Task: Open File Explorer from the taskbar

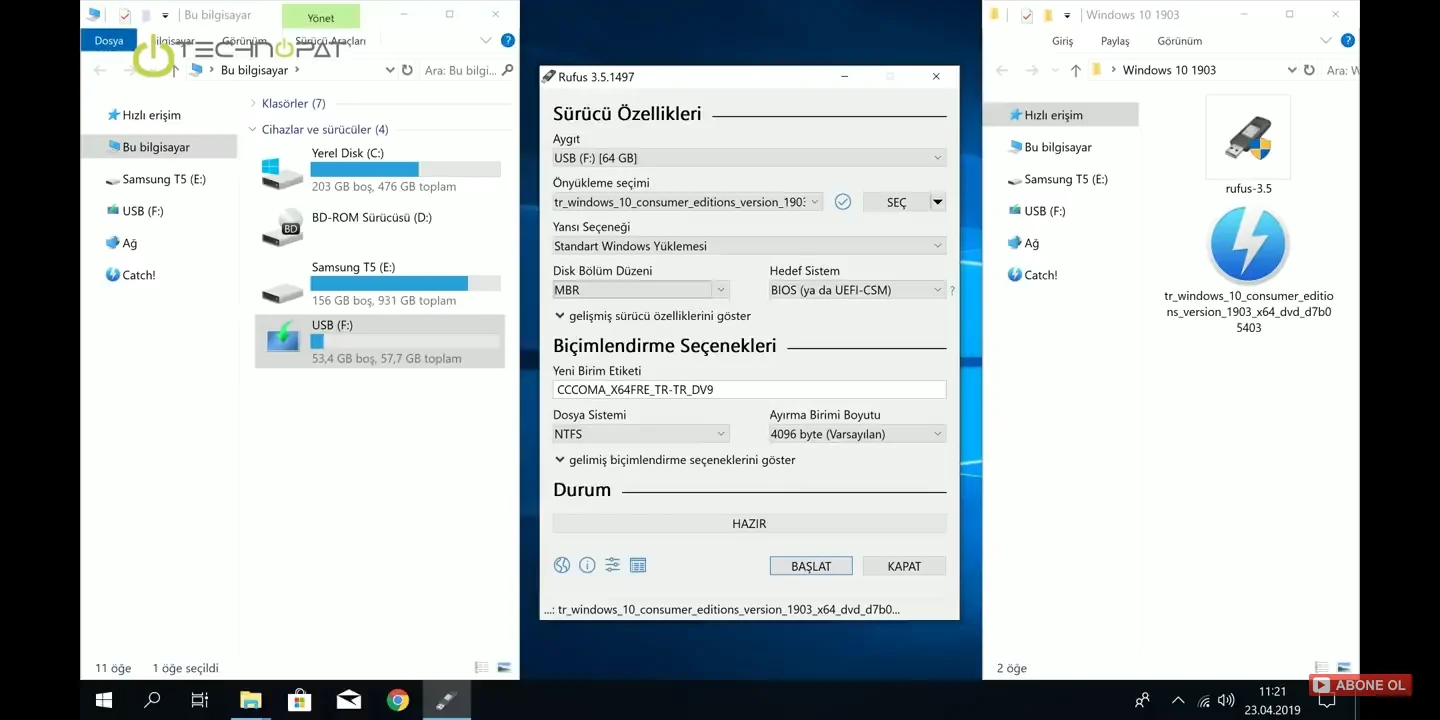Action: [x=250, y=700]
